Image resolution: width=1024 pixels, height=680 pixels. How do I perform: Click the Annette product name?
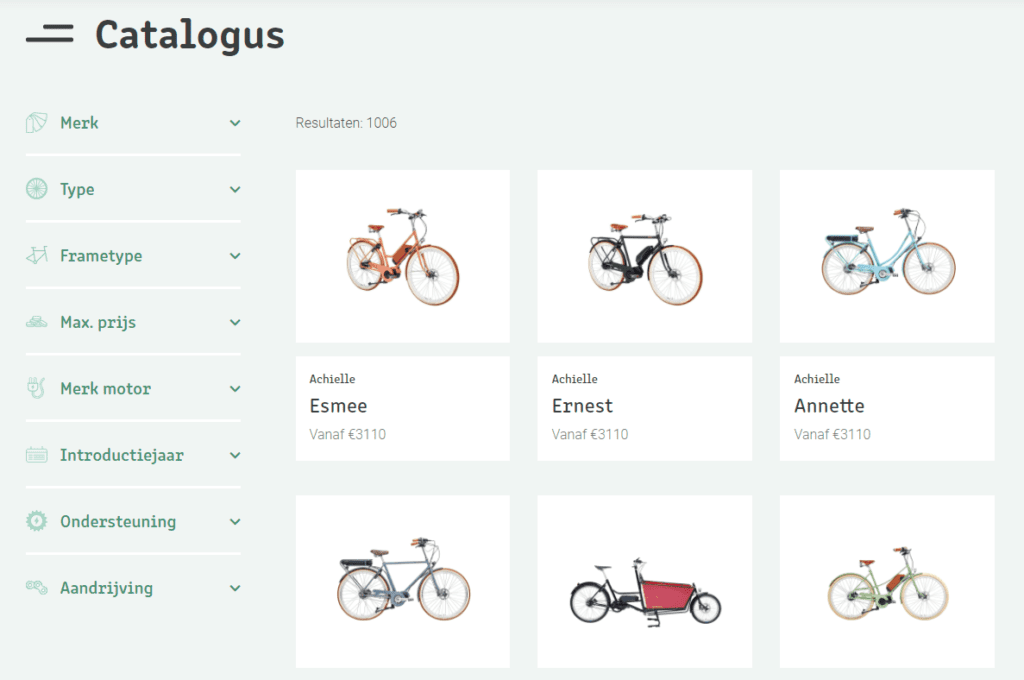pyautogui.click(x=829, y=406)
